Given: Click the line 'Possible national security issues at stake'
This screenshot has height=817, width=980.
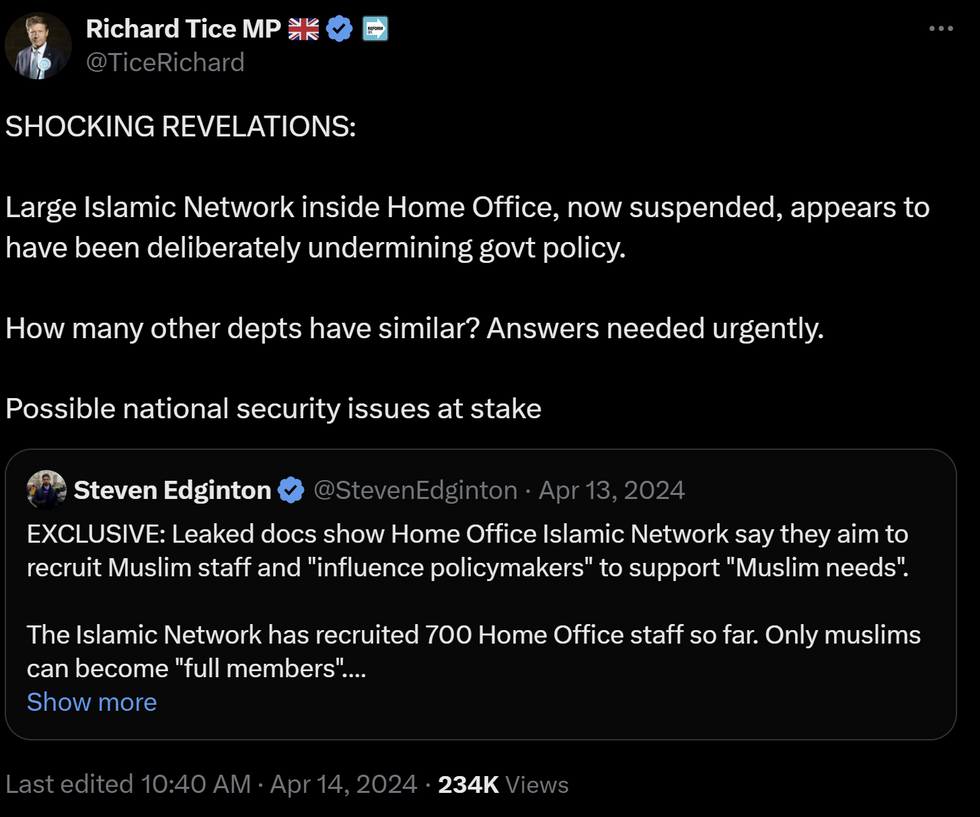Looking at the screenshot, I should 273,409.
